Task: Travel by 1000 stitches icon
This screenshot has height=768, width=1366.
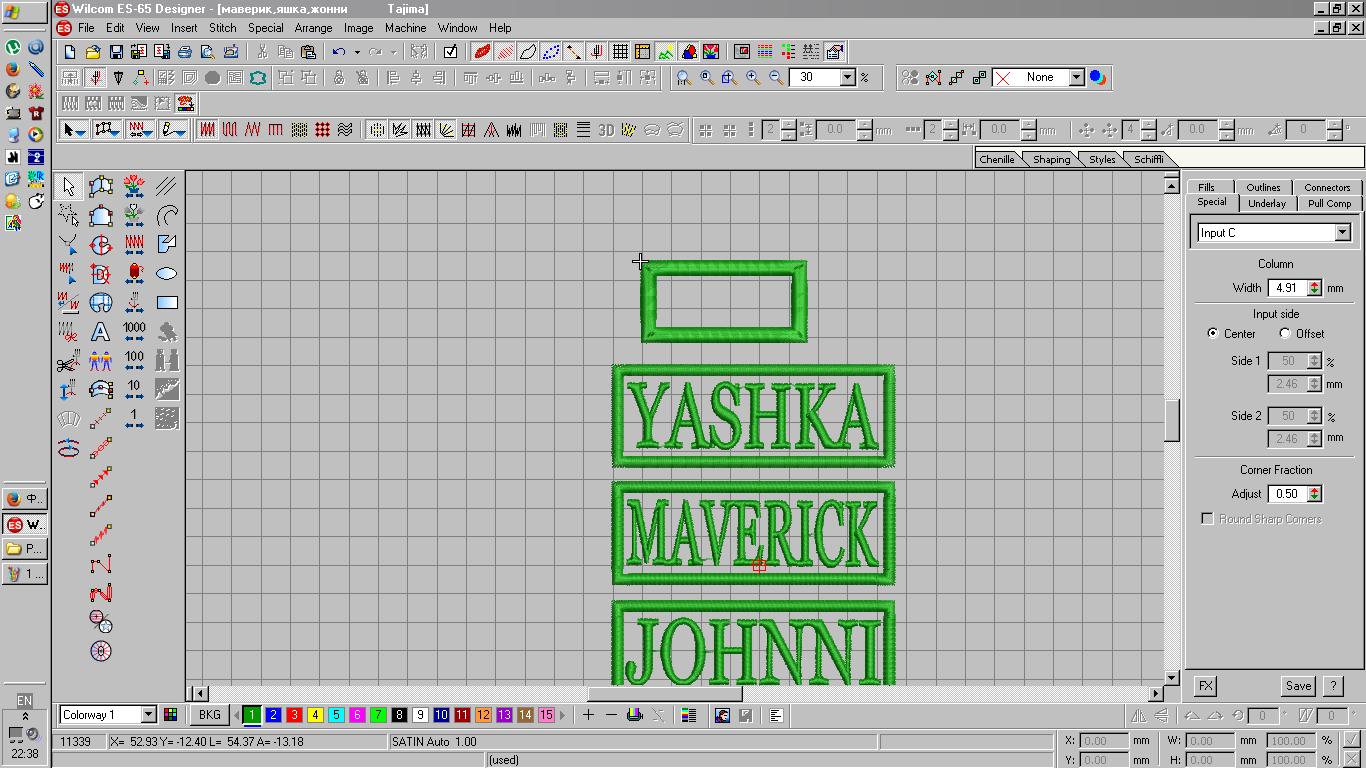Action: pos(134,332)
